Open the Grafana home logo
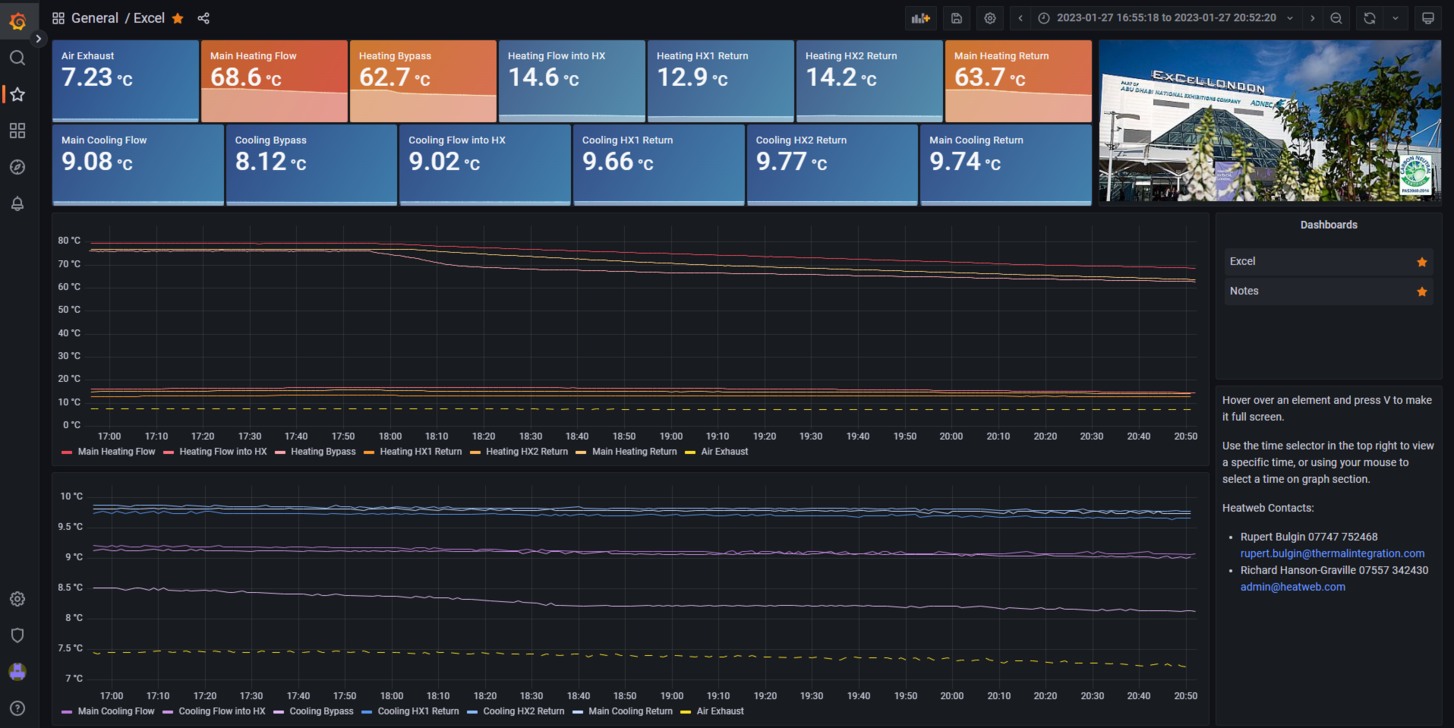The image size is (1454, 728). [x=17, y=19]
